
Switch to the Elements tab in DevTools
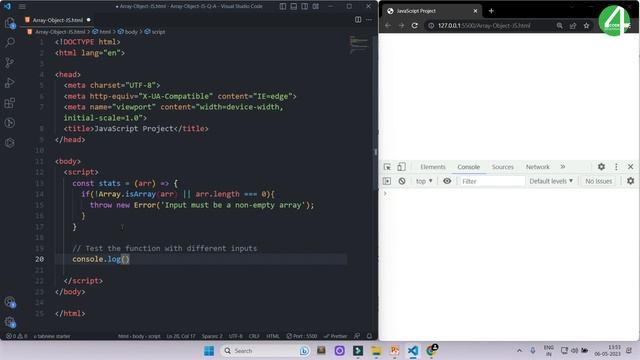(x=433, y=167)
